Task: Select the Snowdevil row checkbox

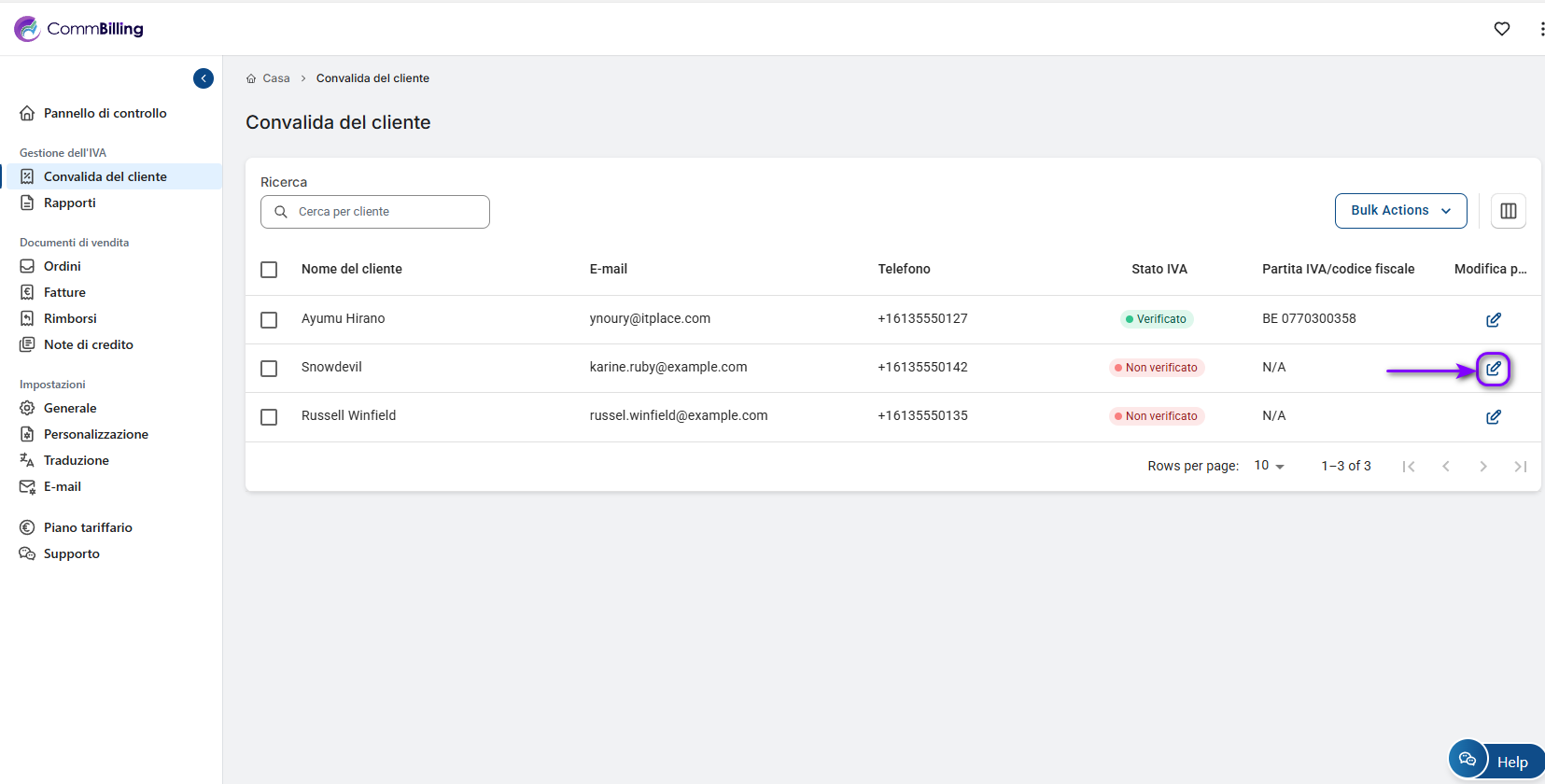Action: (x=269, y=369)
